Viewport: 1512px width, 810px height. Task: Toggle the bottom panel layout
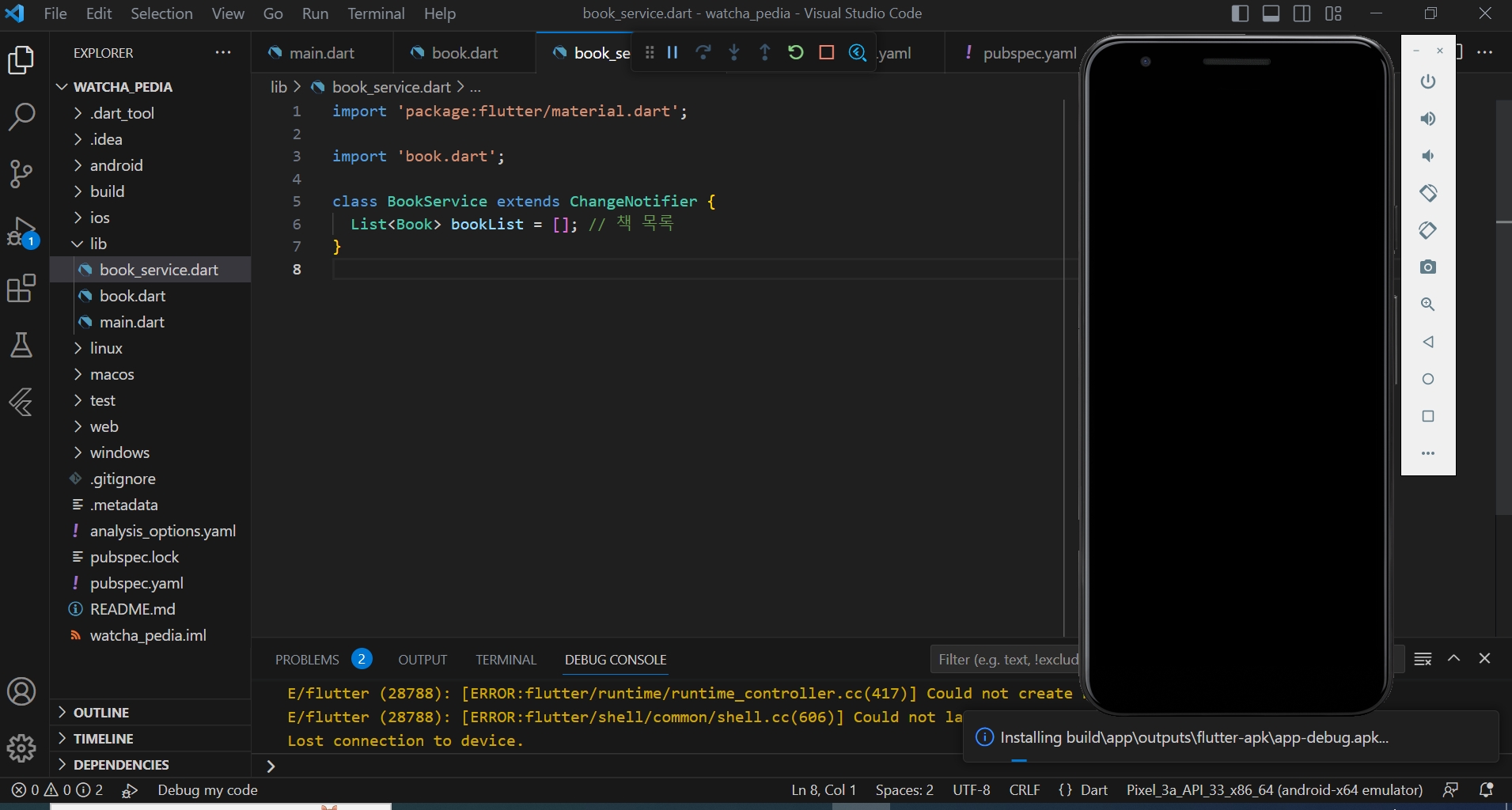point(1271,13)
